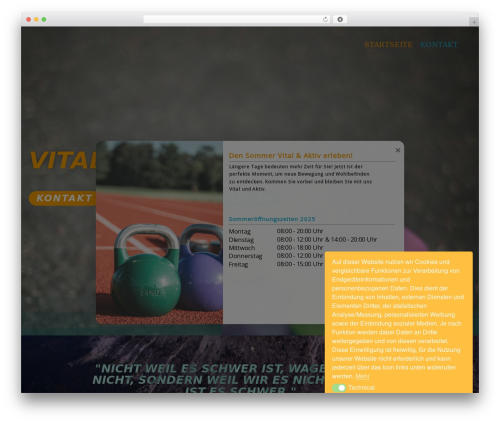Viewport: 500px width, 423px height.
Task: Click the Sommeröffnungszeiten 2025 heading
Action: click(x=272, y=219)
